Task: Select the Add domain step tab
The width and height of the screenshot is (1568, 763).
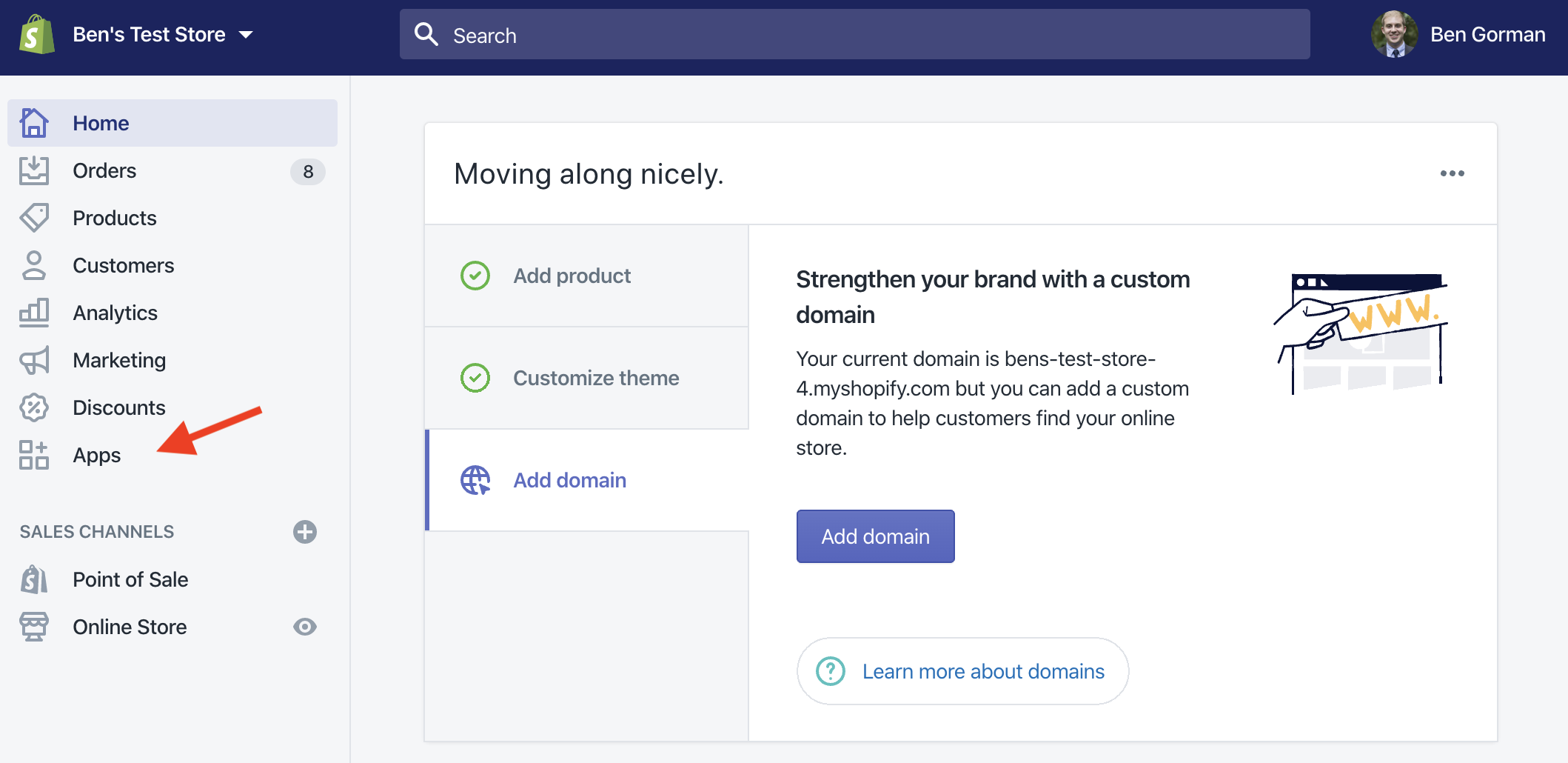Action: click(570, 480)
